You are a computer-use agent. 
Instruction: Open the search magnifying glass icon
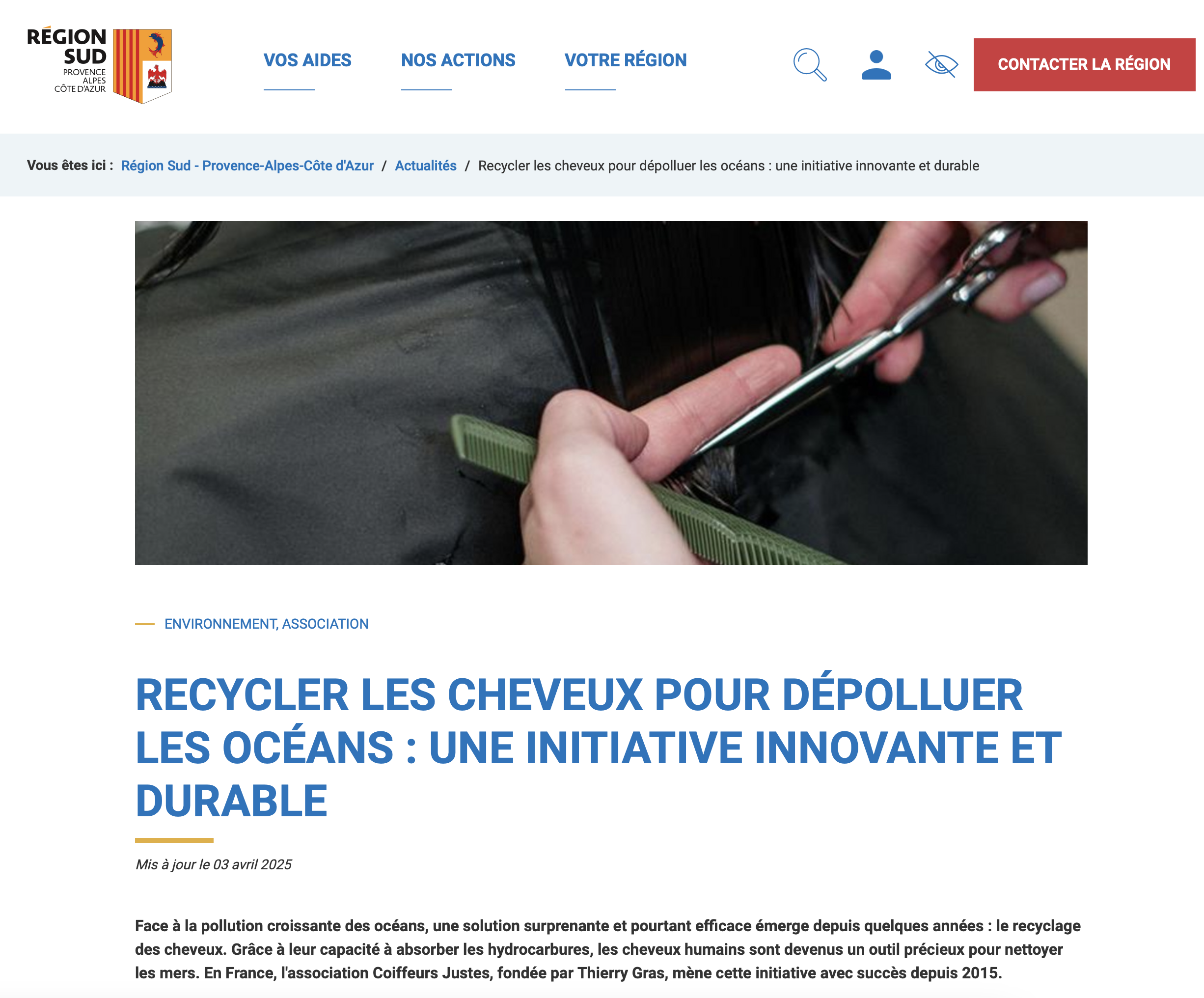[810, 65]
